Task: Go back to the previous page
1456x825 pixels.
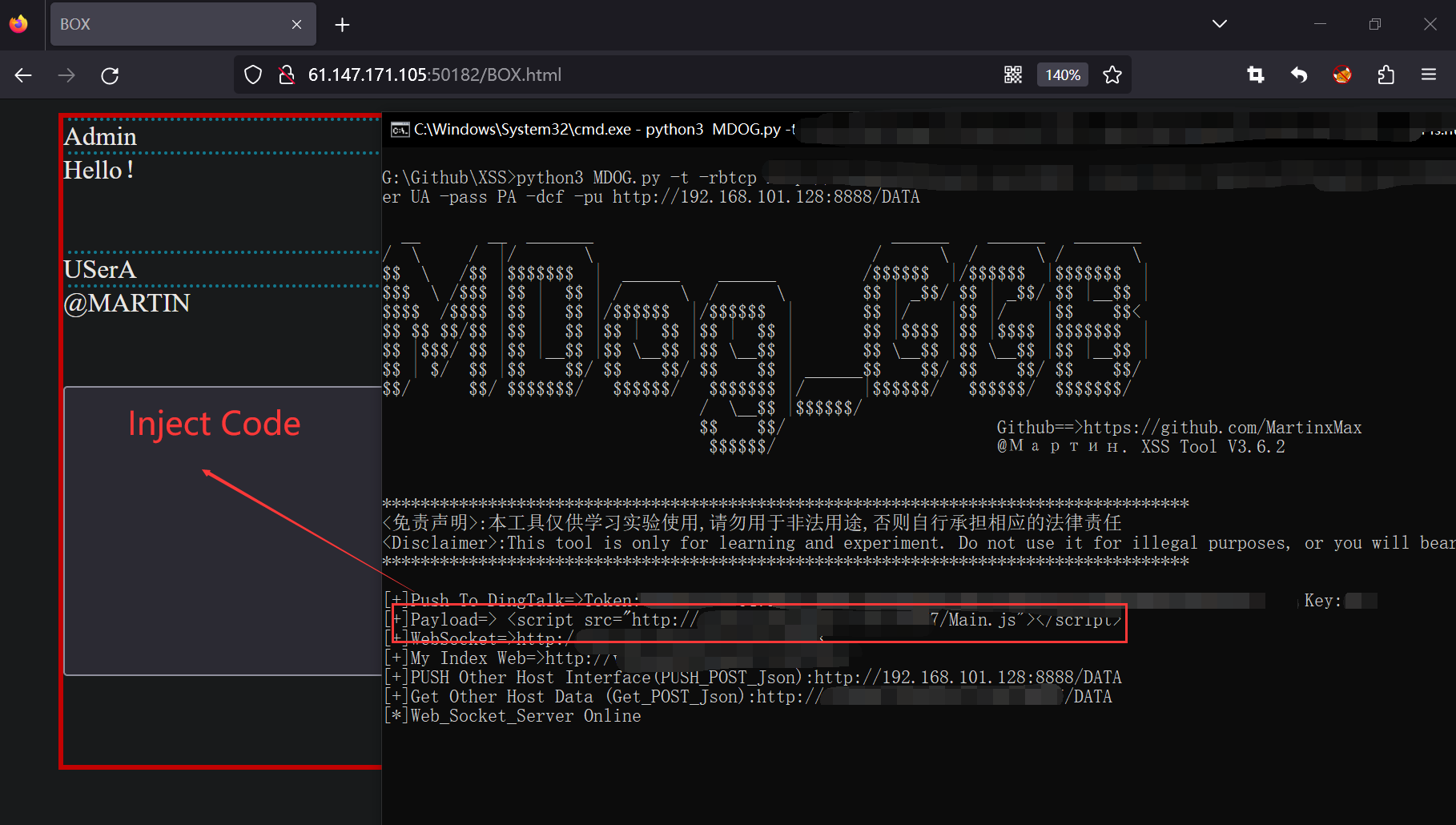Action: 23,75
